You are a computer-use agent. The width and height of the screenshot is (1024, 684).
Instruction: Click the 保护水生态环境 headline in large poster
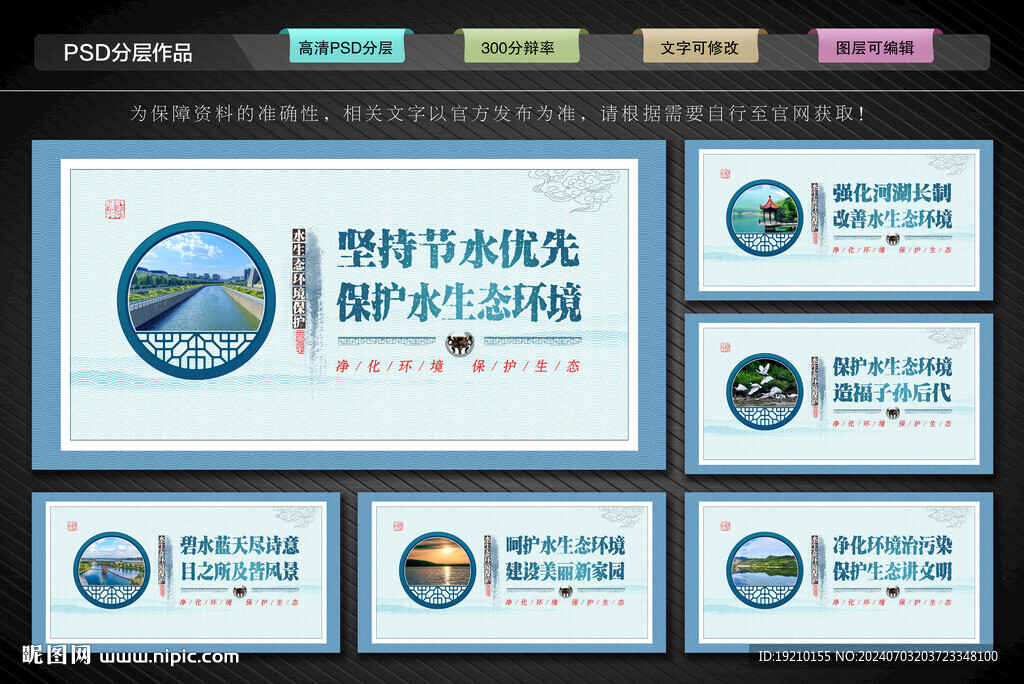click(459, 302)
